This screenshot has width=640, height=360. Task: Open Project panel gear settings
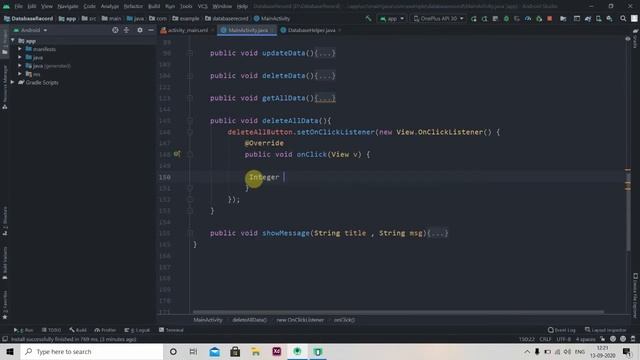140,30
